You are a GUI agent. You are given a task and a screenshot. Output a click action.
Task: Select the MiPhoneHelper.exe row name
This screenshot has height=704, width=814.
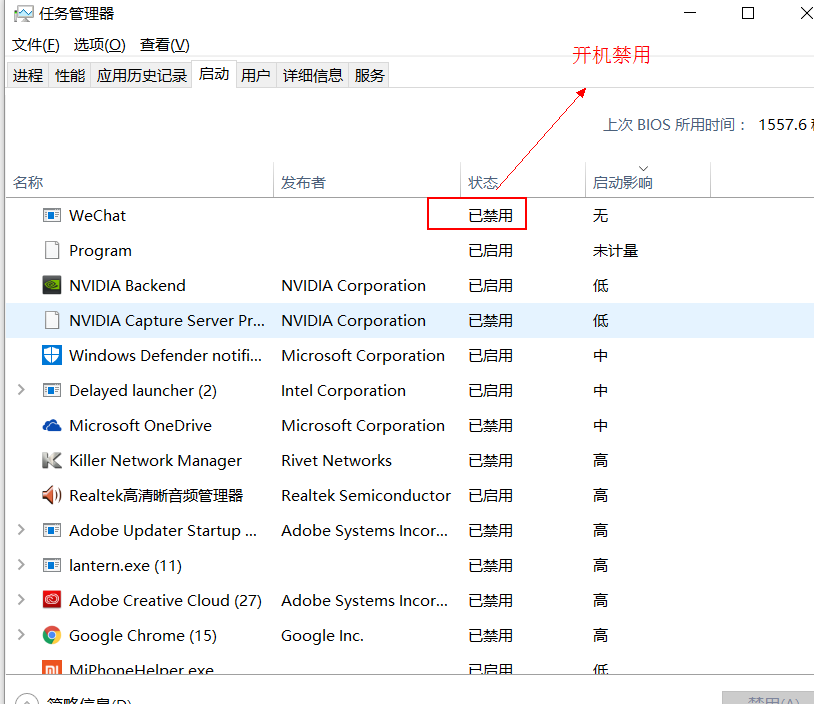coord(141,669)
